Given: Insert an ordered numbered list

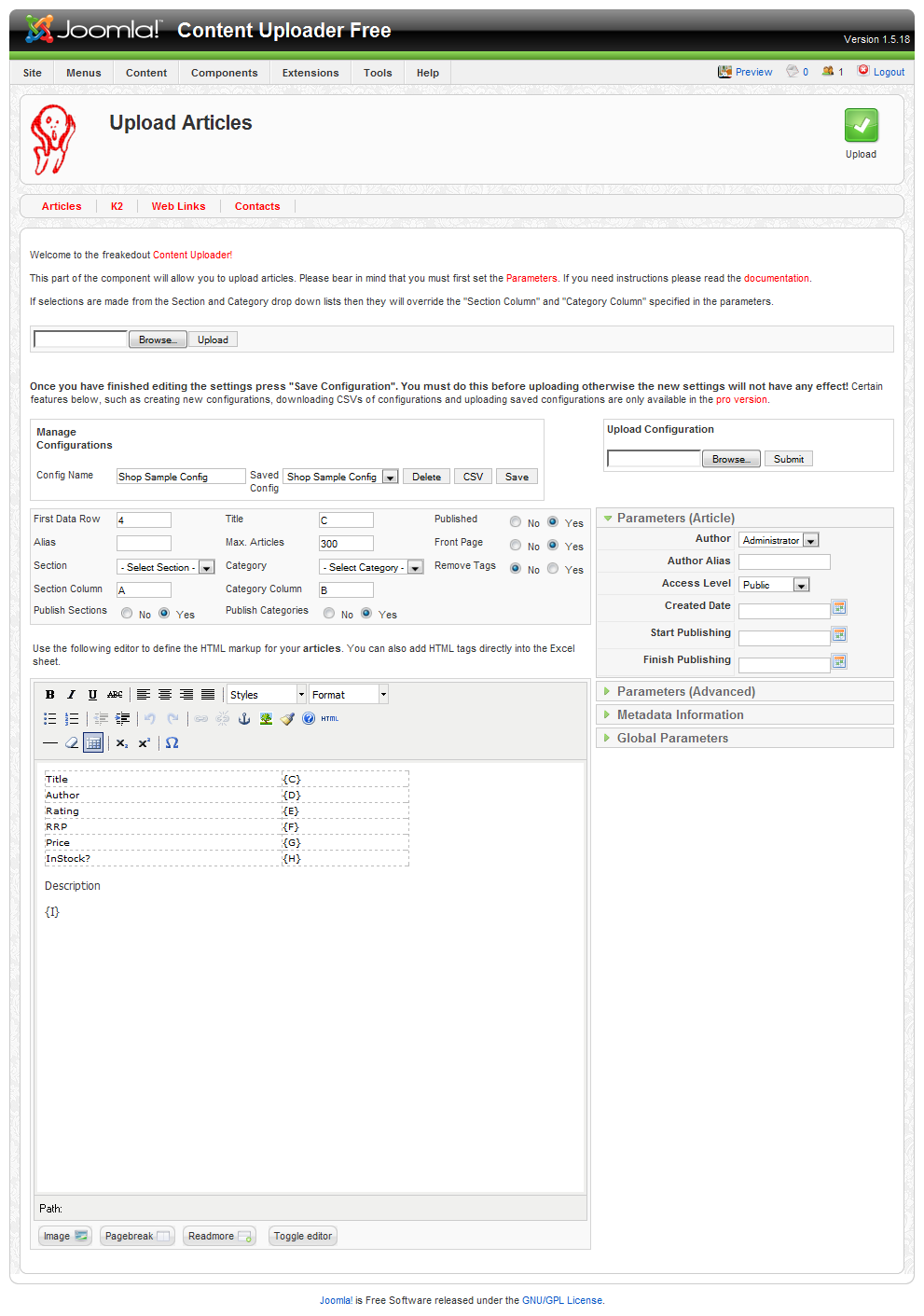Looking at the screenshot, I should (72, 718).
